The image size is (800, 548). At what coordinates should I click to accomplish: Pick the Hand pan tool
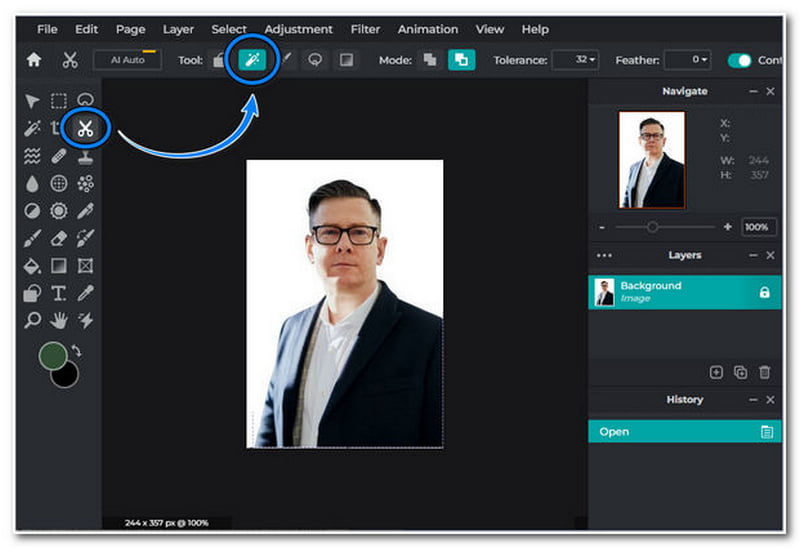pyautogui.click(x=59, y=320)
